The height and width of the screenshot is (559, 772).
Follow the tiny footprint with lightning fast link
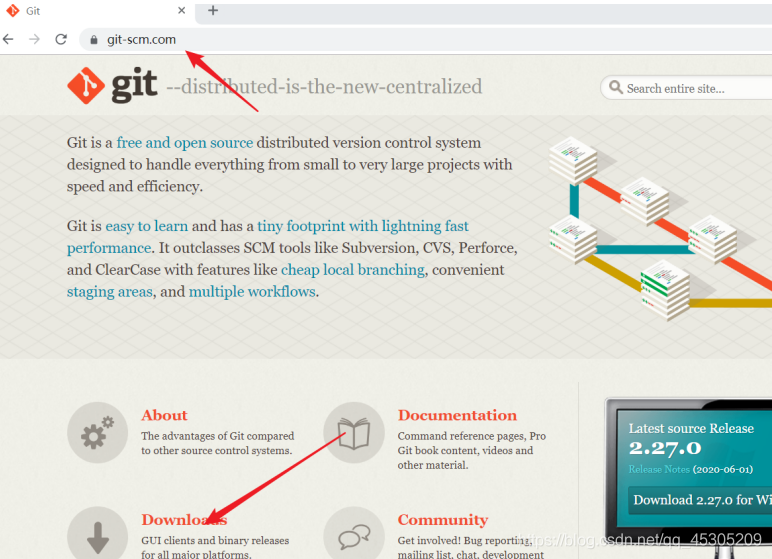pos(363,226)
